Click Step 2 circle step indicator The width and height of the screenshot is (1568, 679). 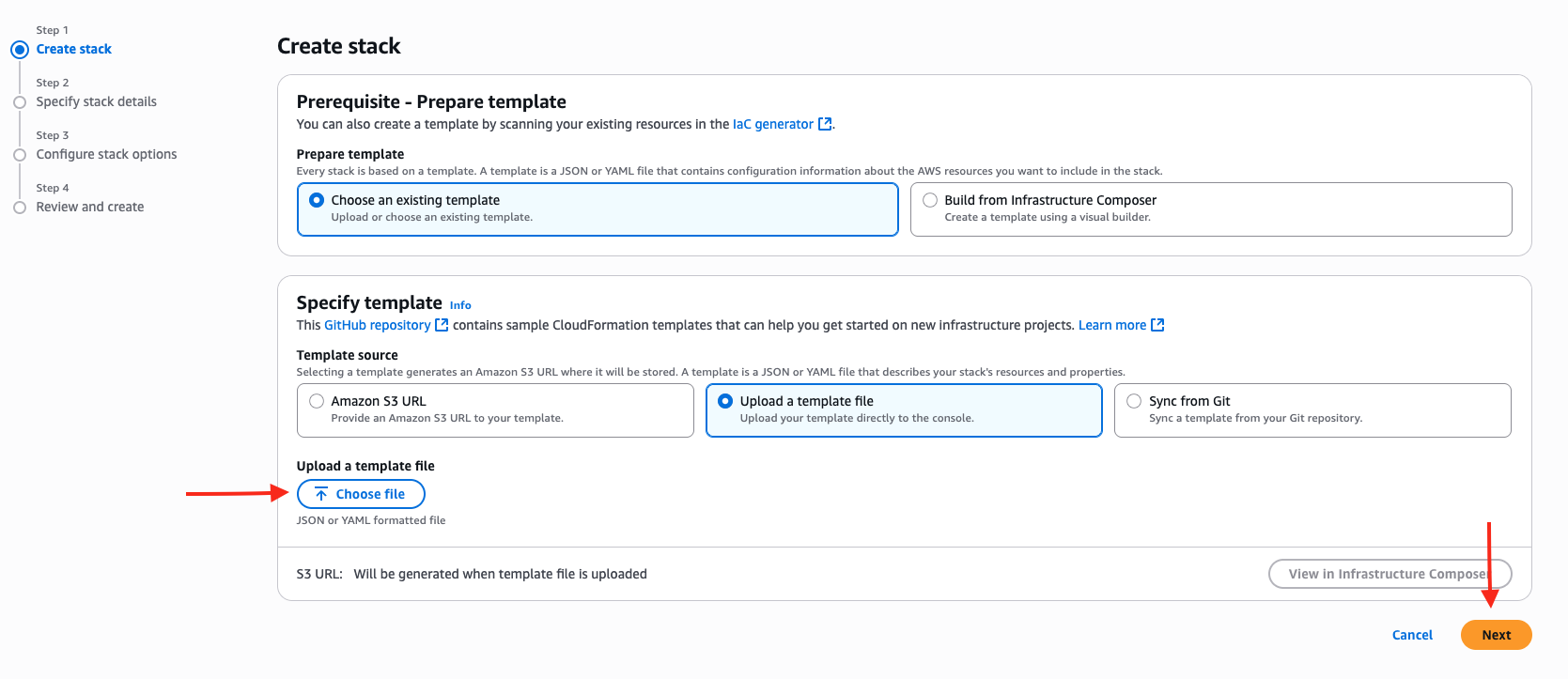pyautogui.click(x=20, y=102)
